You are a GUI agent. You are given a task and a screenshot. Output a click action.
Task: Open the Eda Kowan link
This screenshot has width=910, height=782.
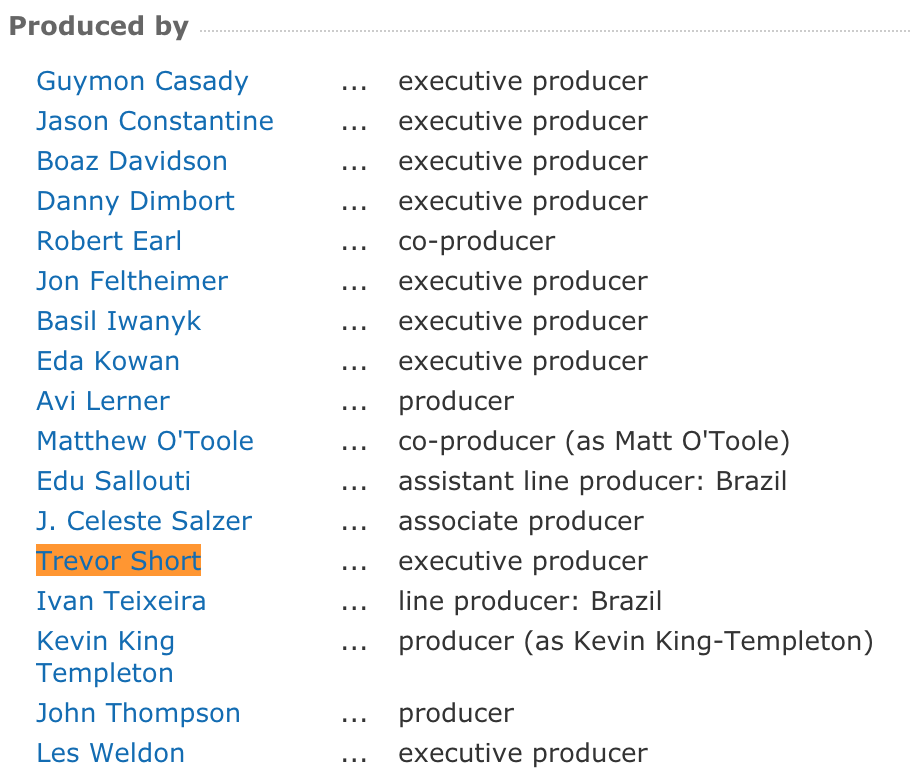point(108,361)
